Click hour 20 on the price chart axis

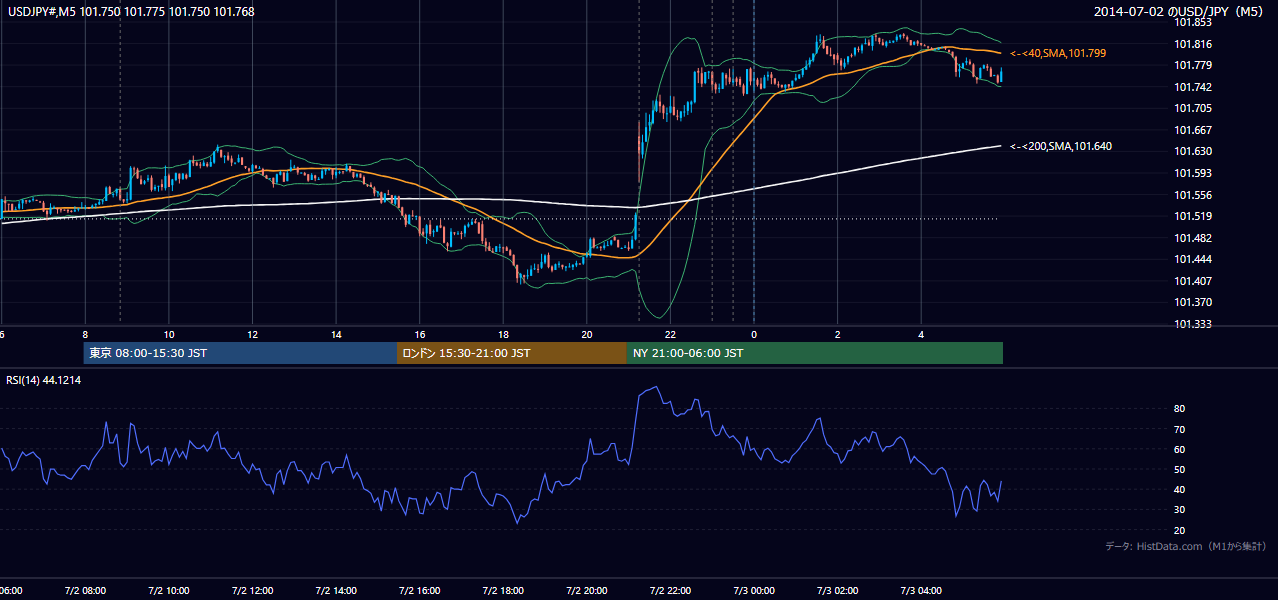pyautogui.click(x=587, y=335)
